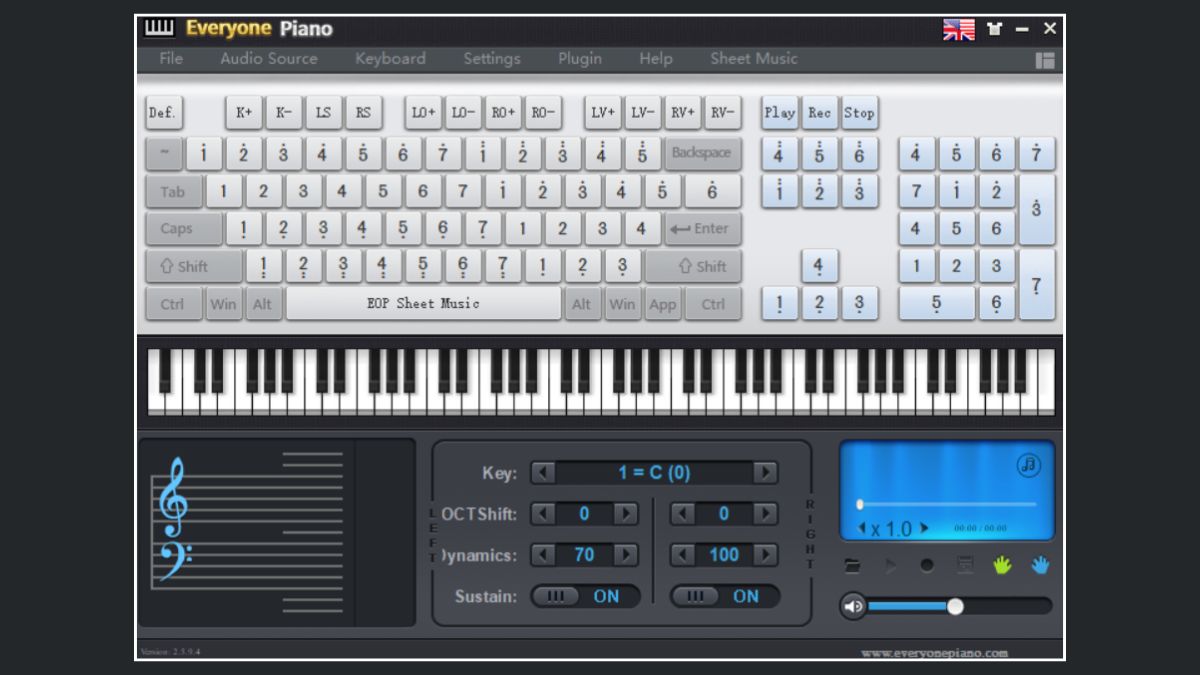
Task: Mute sound using the speaker icon
Action: tap(852, 606)
